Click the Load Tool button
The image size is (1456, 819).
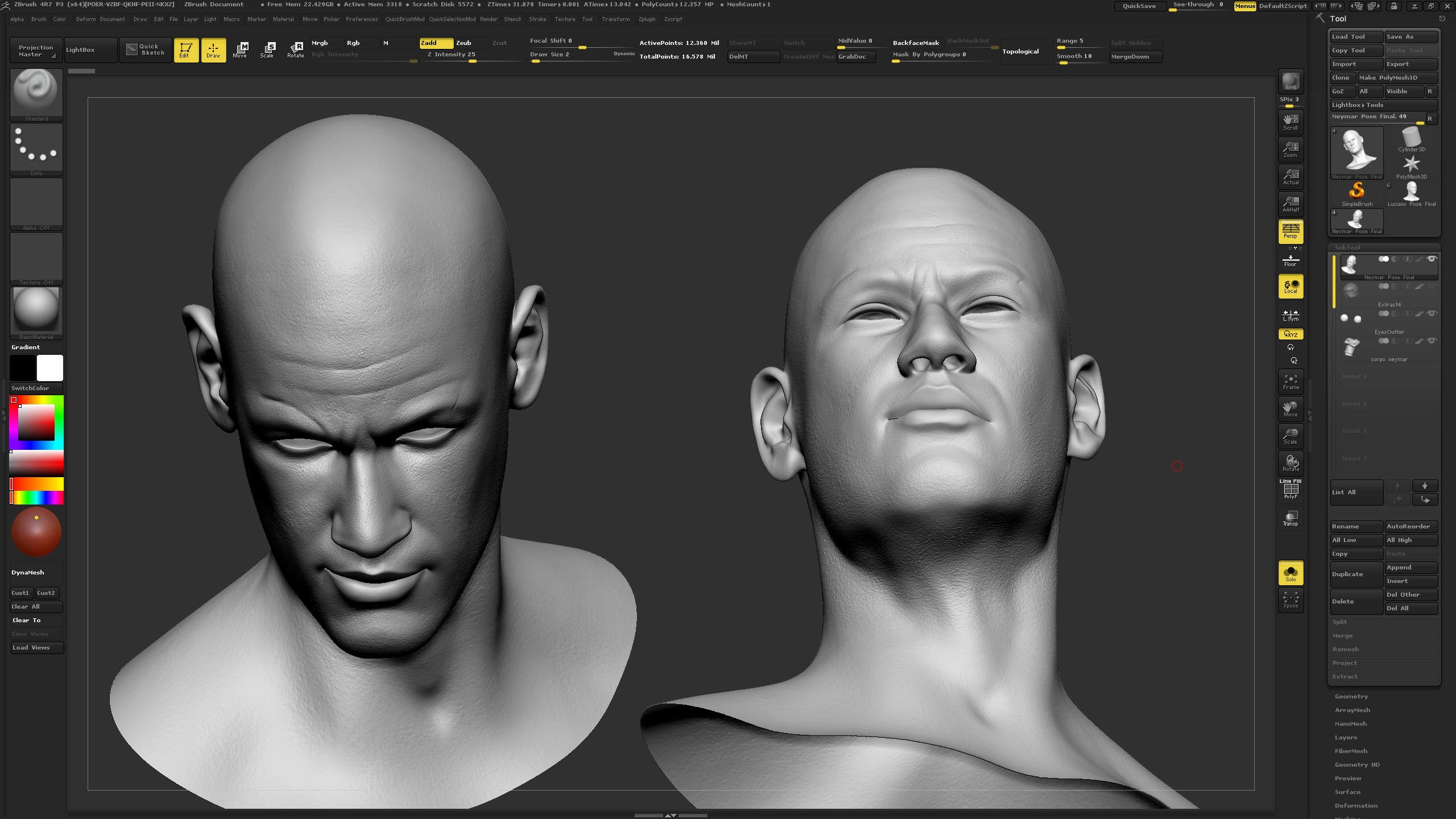click(1356, 37)
